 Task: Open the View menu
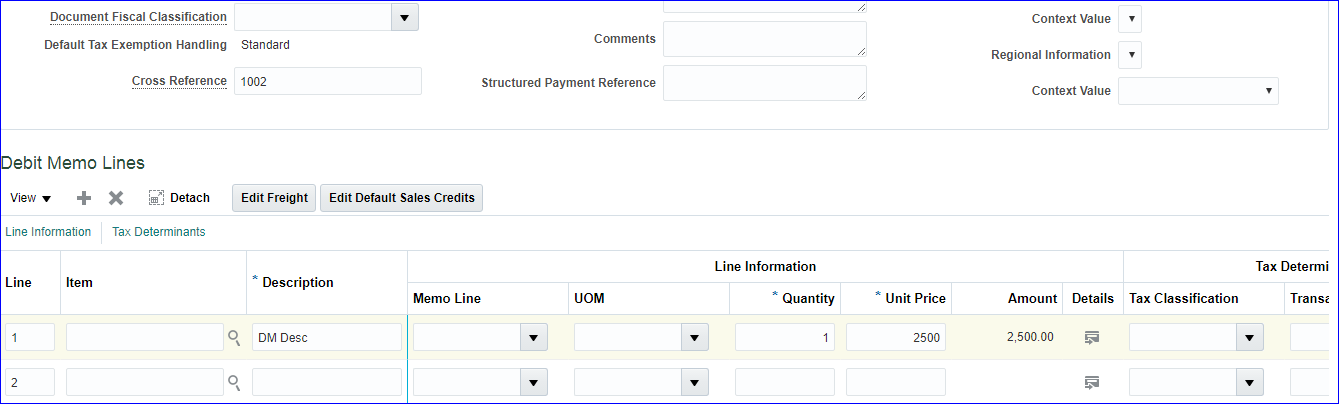30,198
